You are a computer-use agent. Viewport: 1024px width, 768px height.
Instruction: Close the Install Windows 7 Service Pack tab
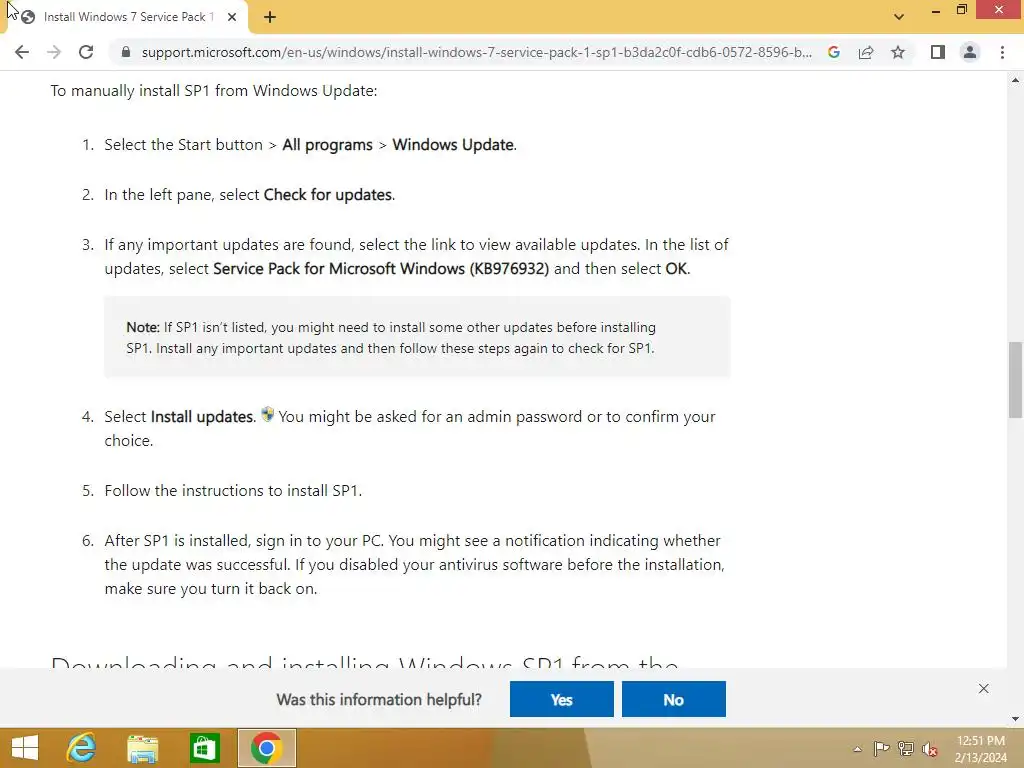point(232,17)
